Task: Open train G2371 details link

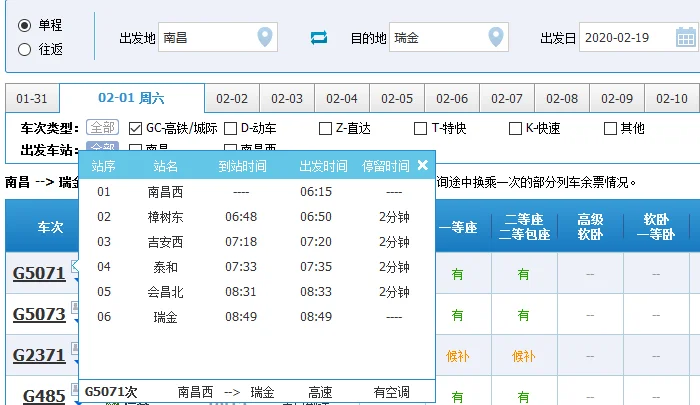Action: [x=39, y=355]
